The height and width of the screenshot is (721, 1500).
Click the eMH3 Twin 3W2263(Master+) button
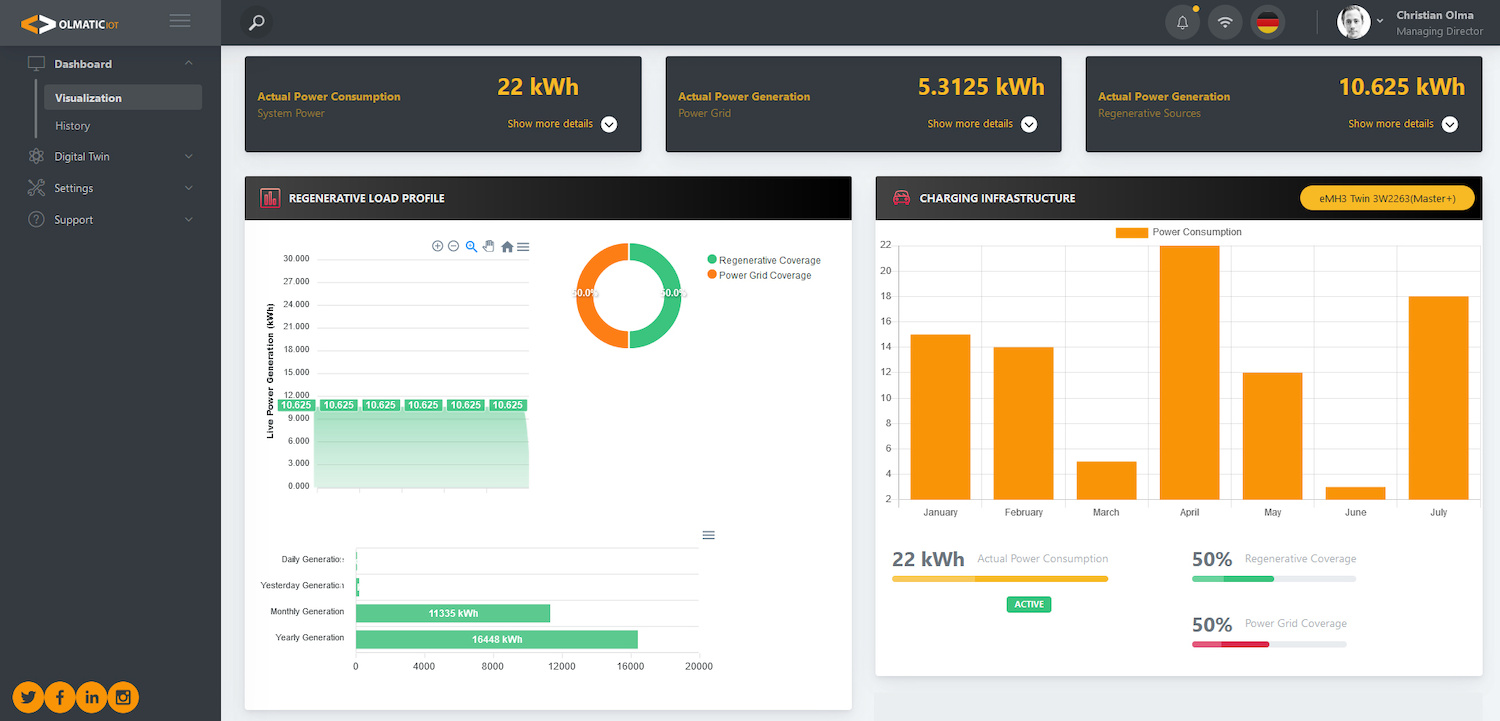(x=1386, y=198)
